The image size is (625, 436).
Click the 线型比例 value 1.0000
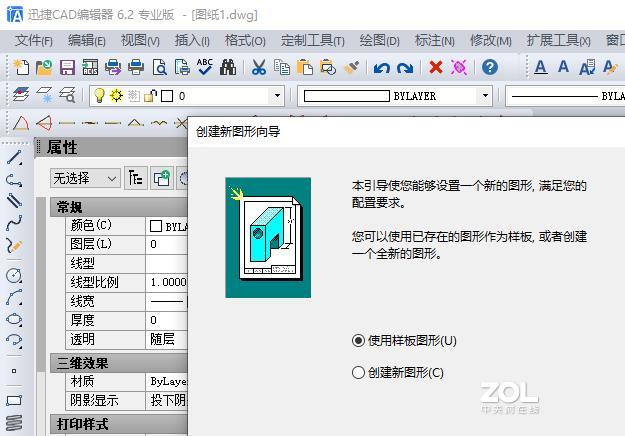[x=167, y=283]
